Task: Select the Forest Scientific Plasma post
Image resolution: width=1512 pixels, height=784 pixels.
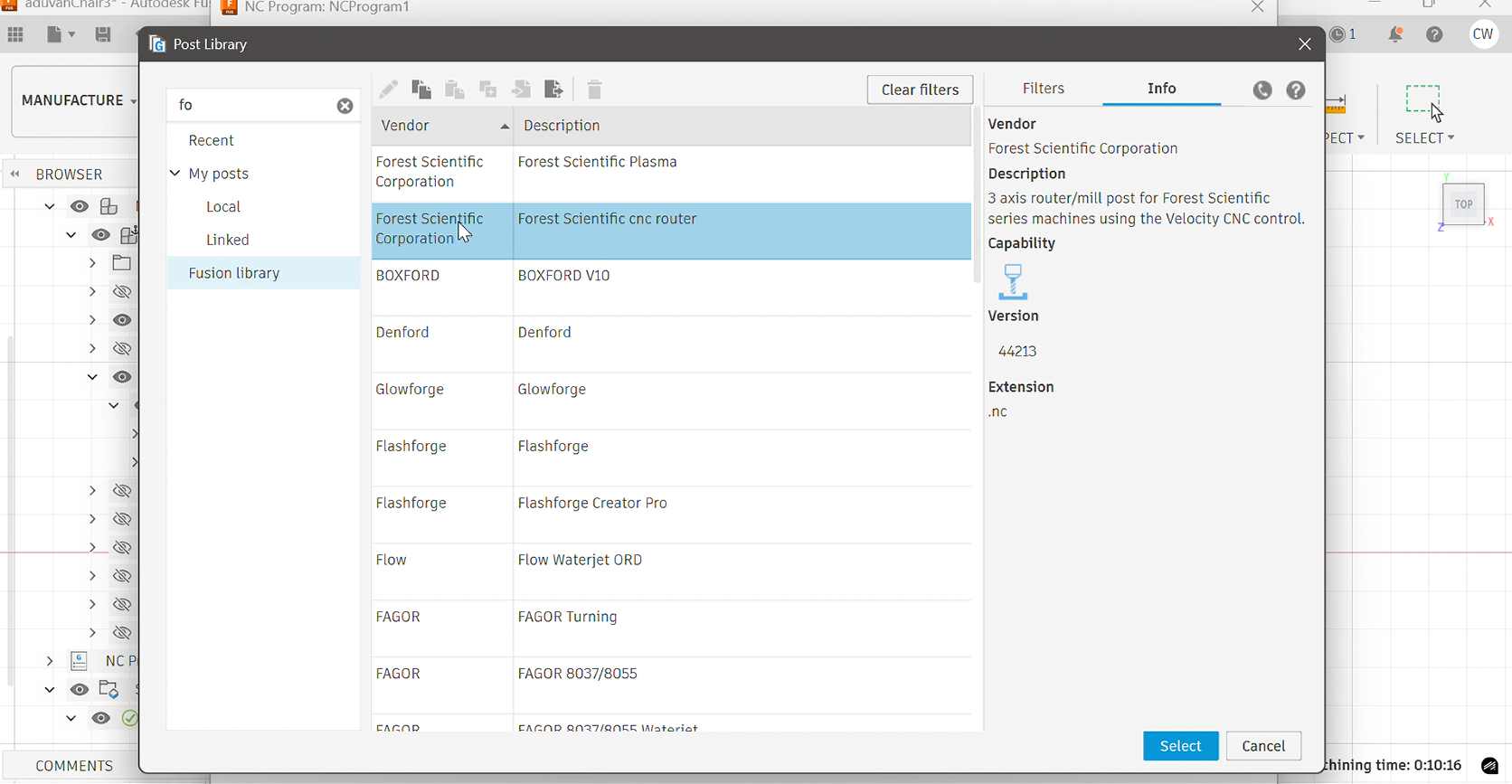Action: [672, 173]
